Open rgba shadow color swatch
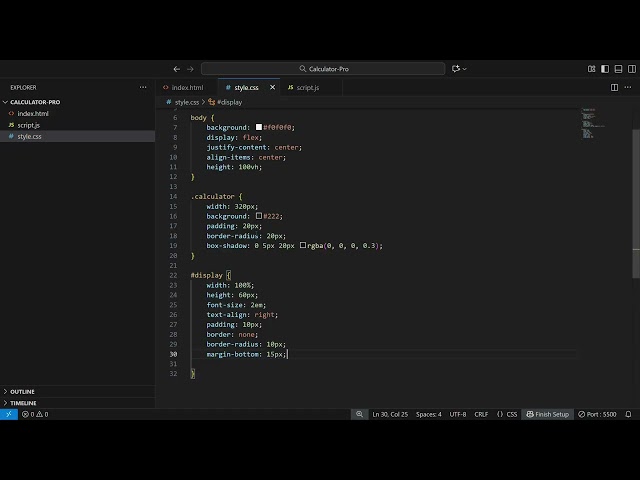 303,245
